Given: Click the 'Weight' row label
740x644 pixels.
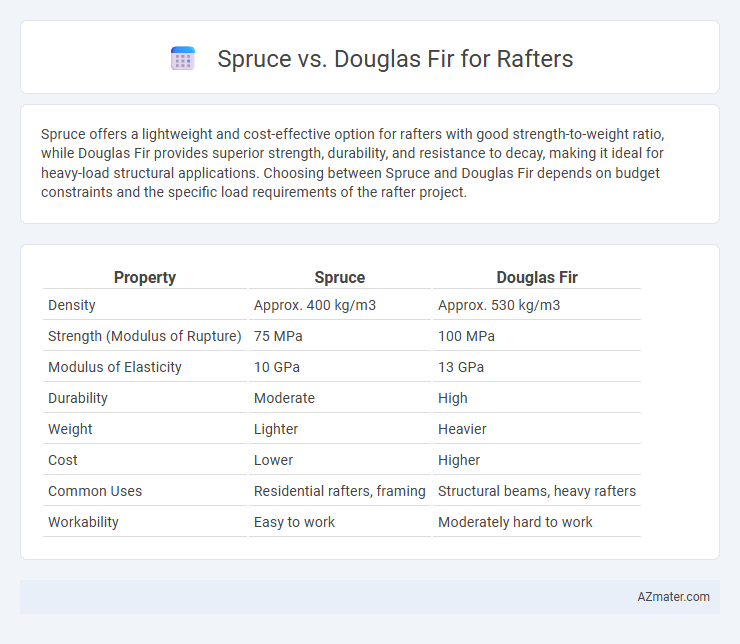Looking at the screenshot, I should pyautogui.click(x=70, y=429).
